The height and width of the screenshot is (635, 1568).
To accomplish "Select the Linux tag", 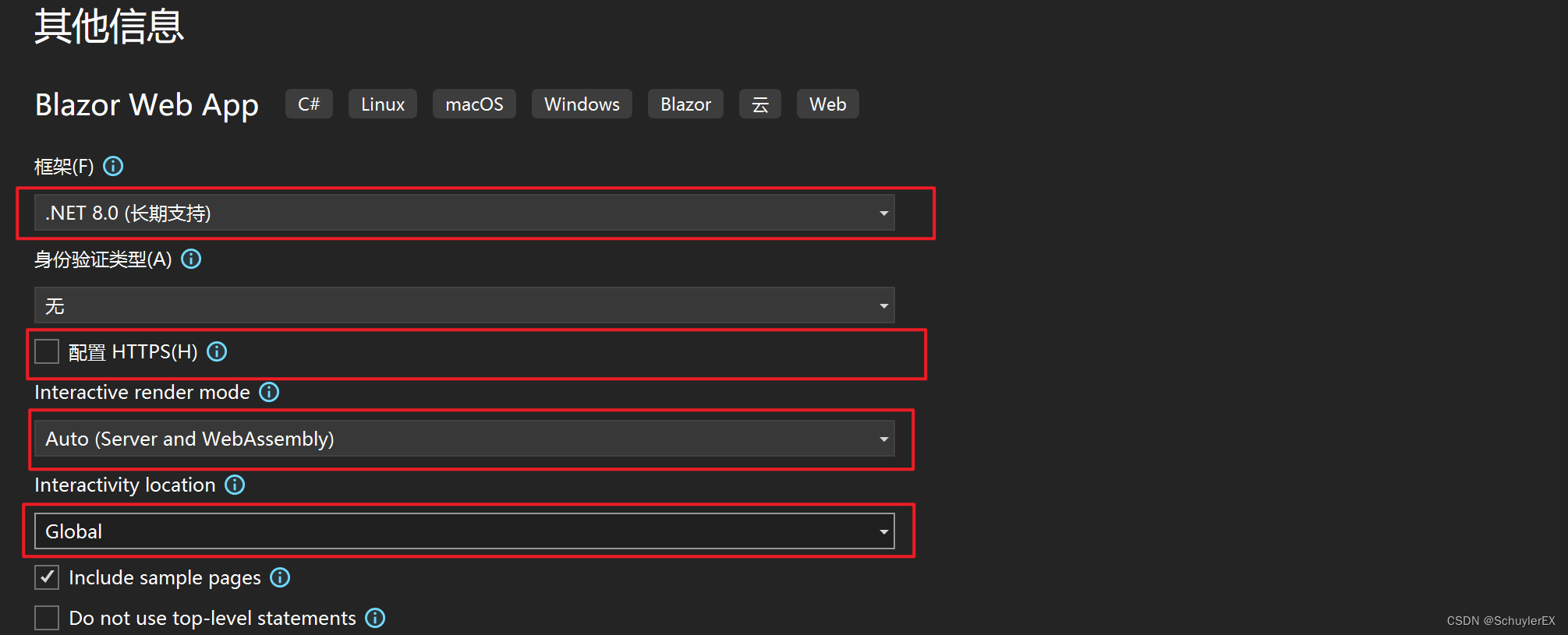I will [x=383, y=104].
